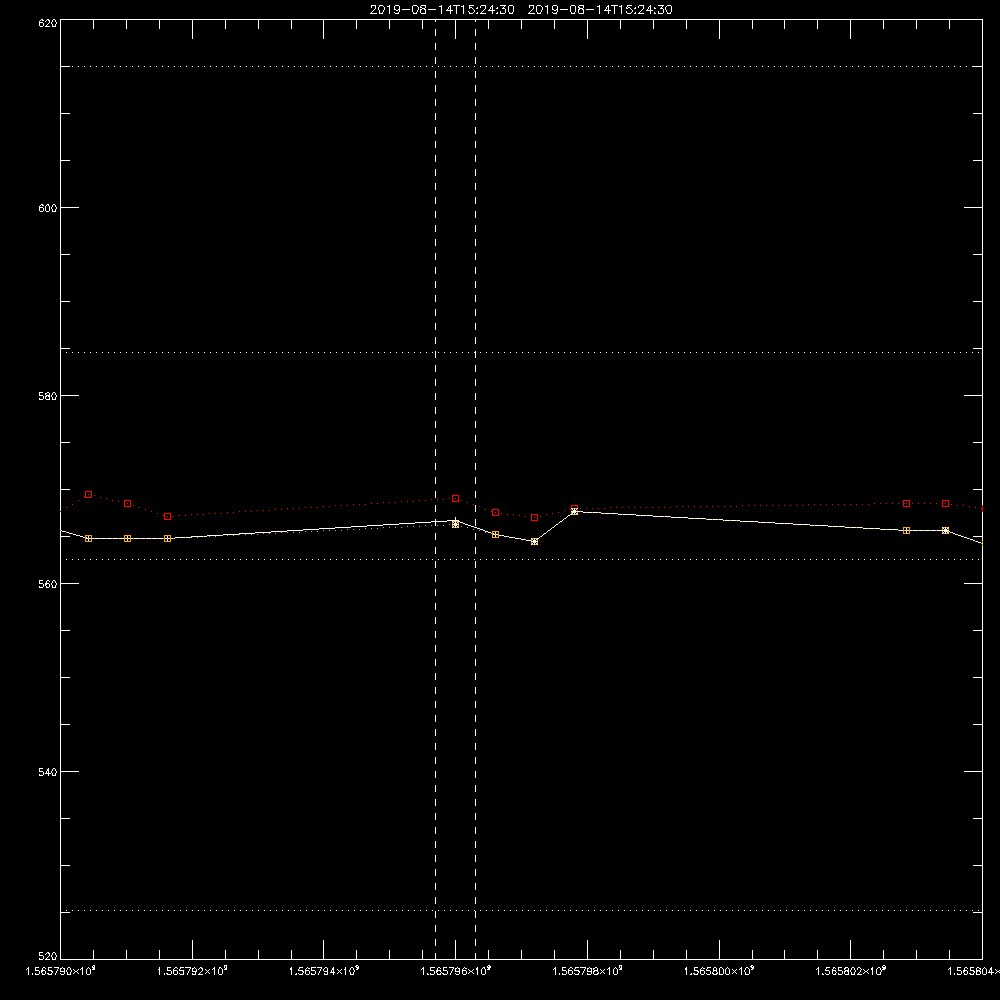1000x1000 pixels.
Task: Select the rightmost red square data marker
Action: coord(946,504)
